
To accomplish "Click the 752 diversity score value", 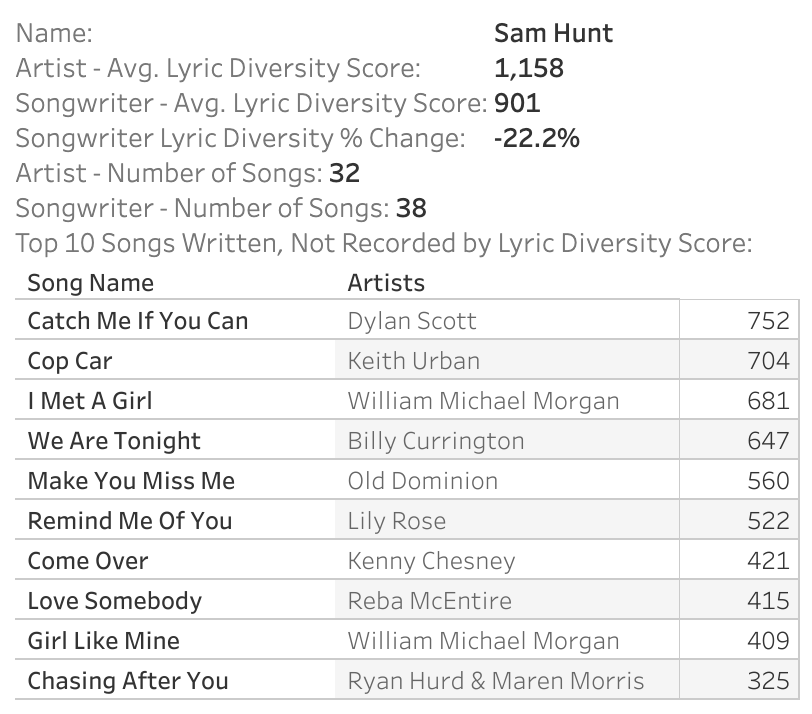I will pos(768,321).
